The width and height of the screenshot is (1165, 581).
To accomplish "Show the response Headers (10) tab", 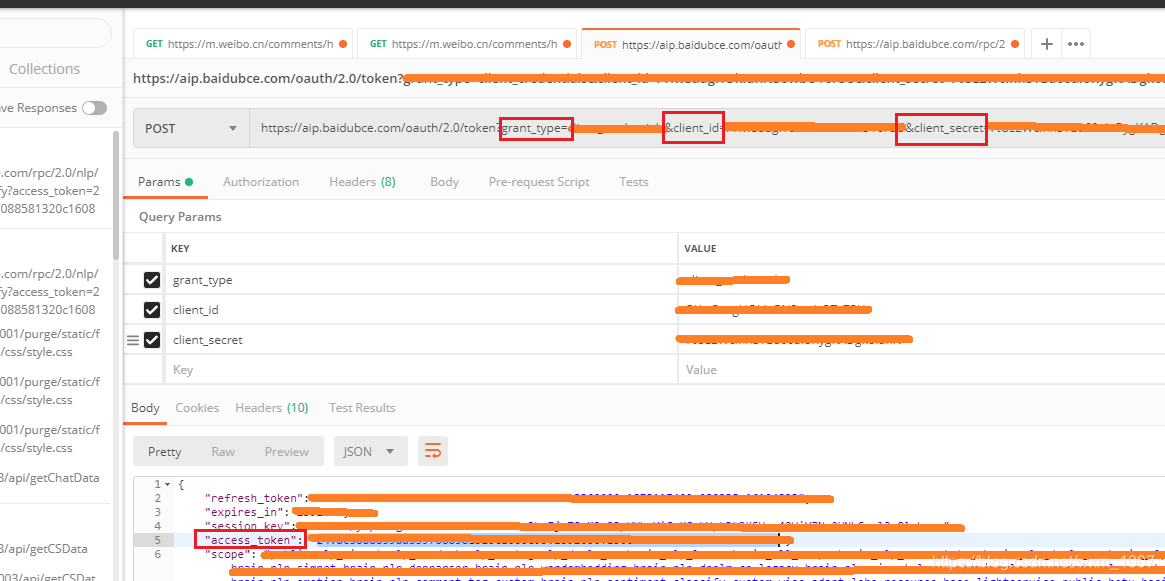I will pos(271,408).
